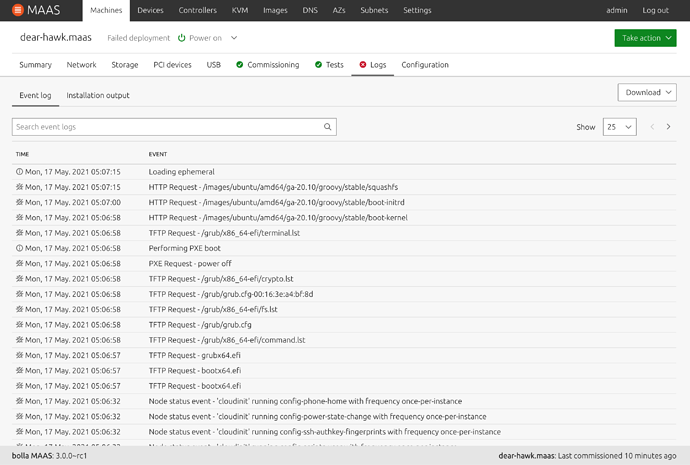Click the green power on icon
The height and width of the screenshot is (465, 690).
(182, 38)
